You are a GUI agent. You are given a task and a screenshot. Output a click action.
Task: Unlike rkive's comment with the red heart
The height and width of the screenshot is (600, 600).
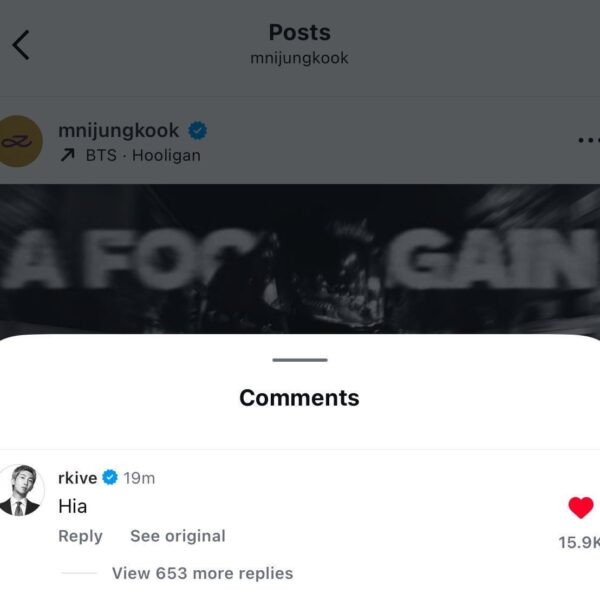[580, 508]
